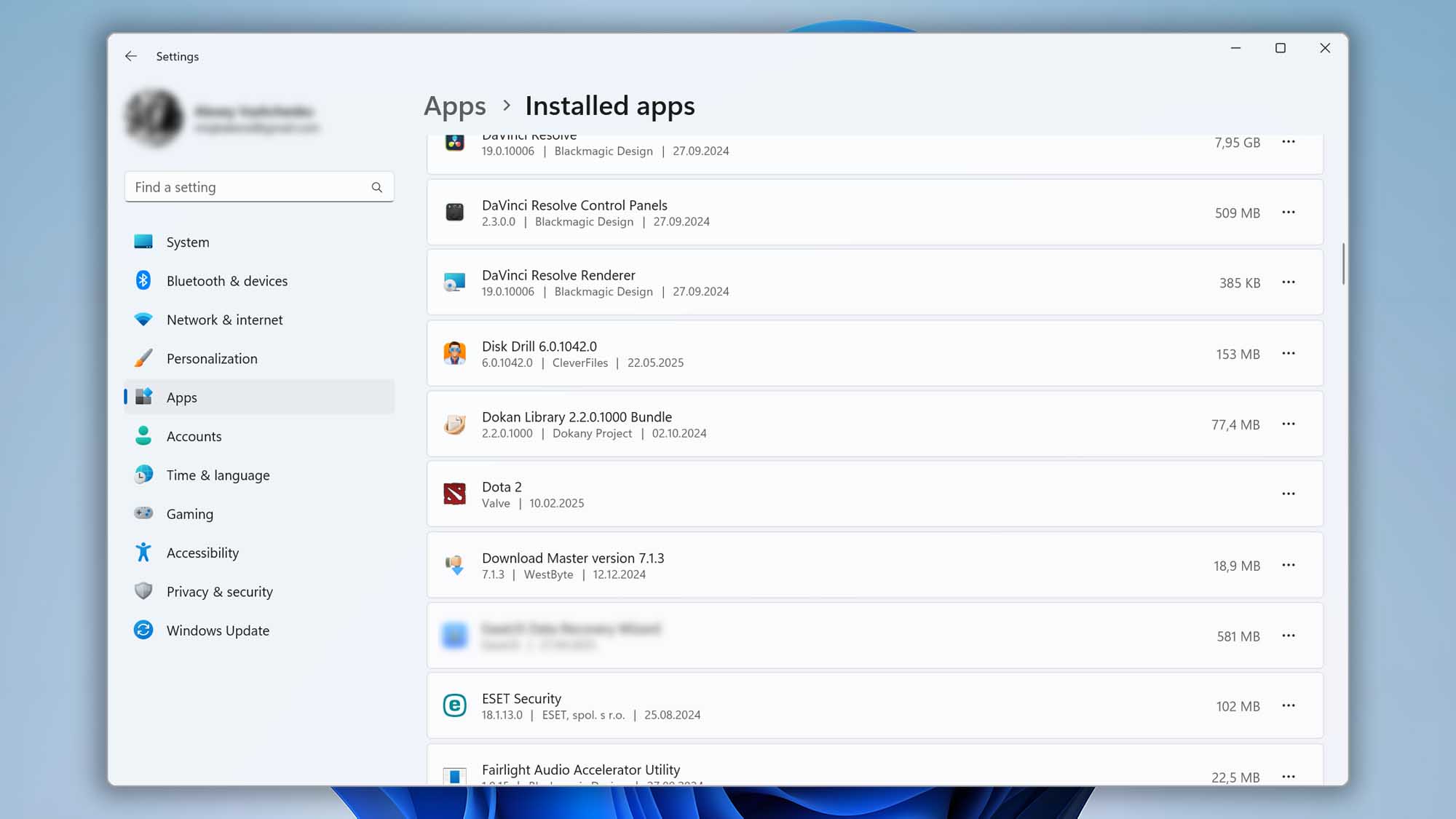Focus the Find a setting search box

pos(259,187)
